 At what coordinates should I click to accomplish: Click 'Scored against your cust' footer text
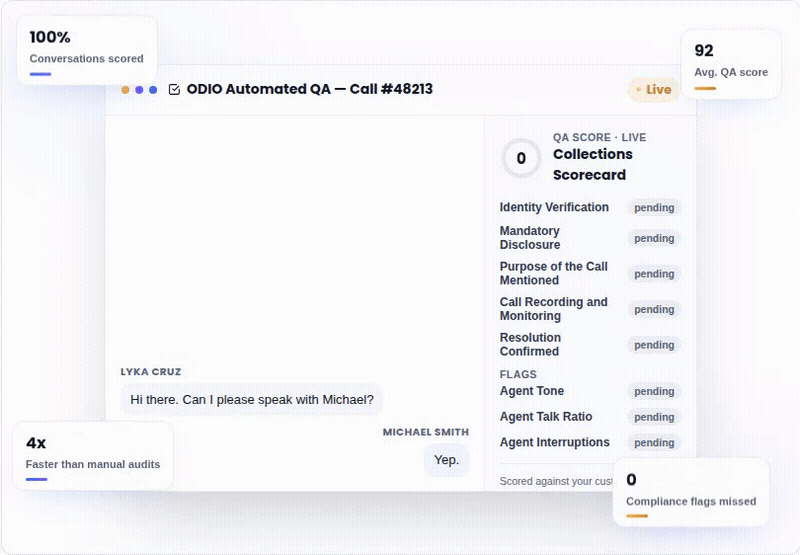coord(556,481)
